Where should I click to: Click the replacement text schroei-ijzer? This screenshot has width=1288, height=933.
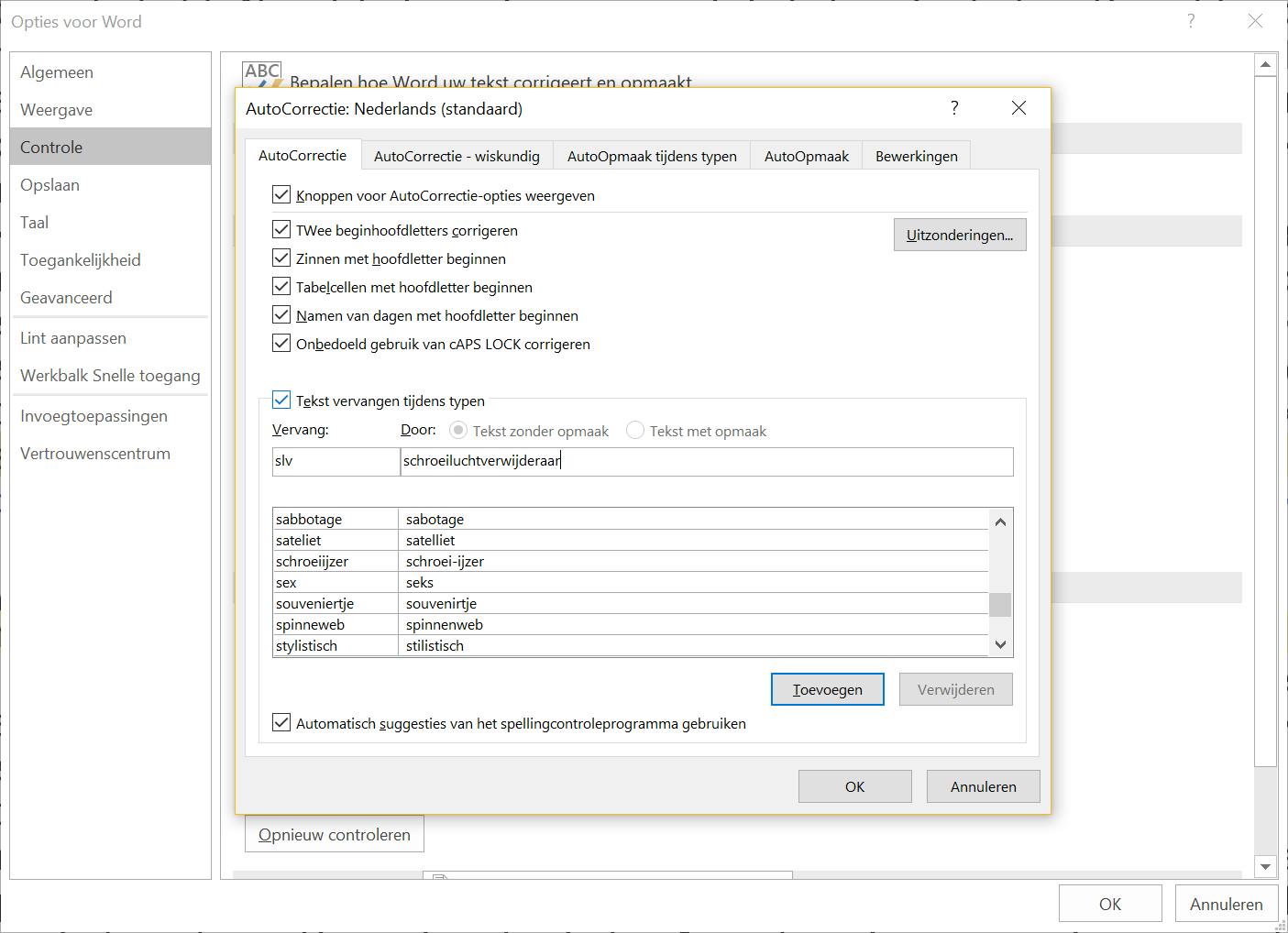click(x=445, y=561)
